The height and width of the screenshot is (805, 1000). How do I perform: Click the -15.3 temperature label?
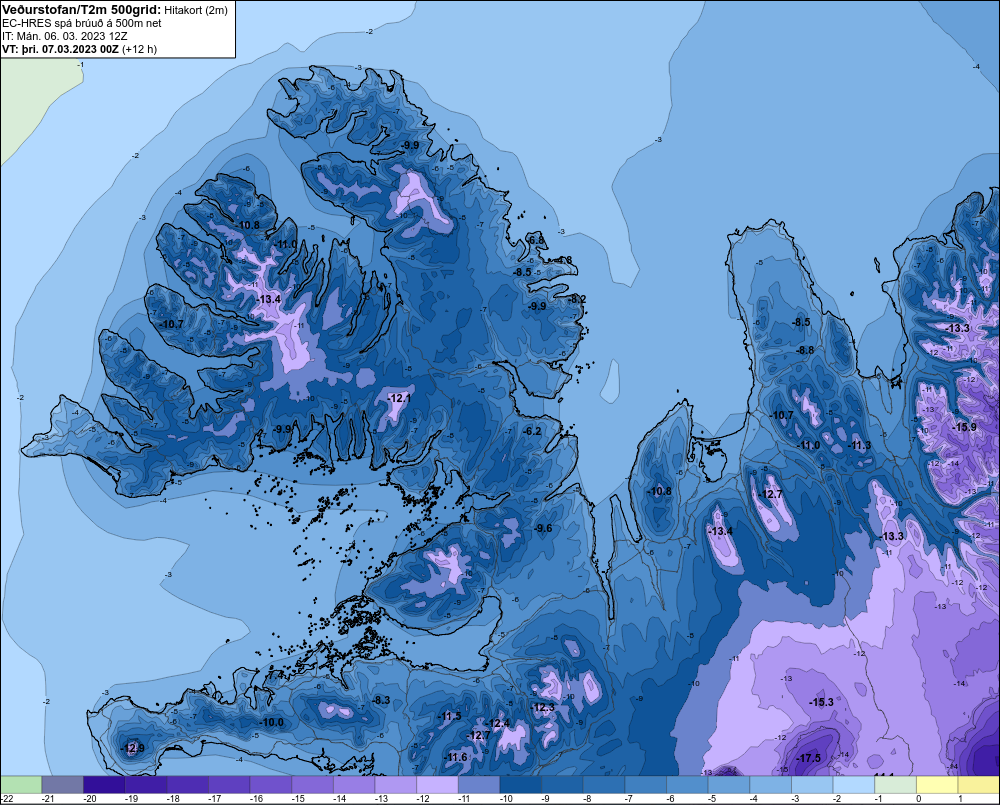(821, 702)
